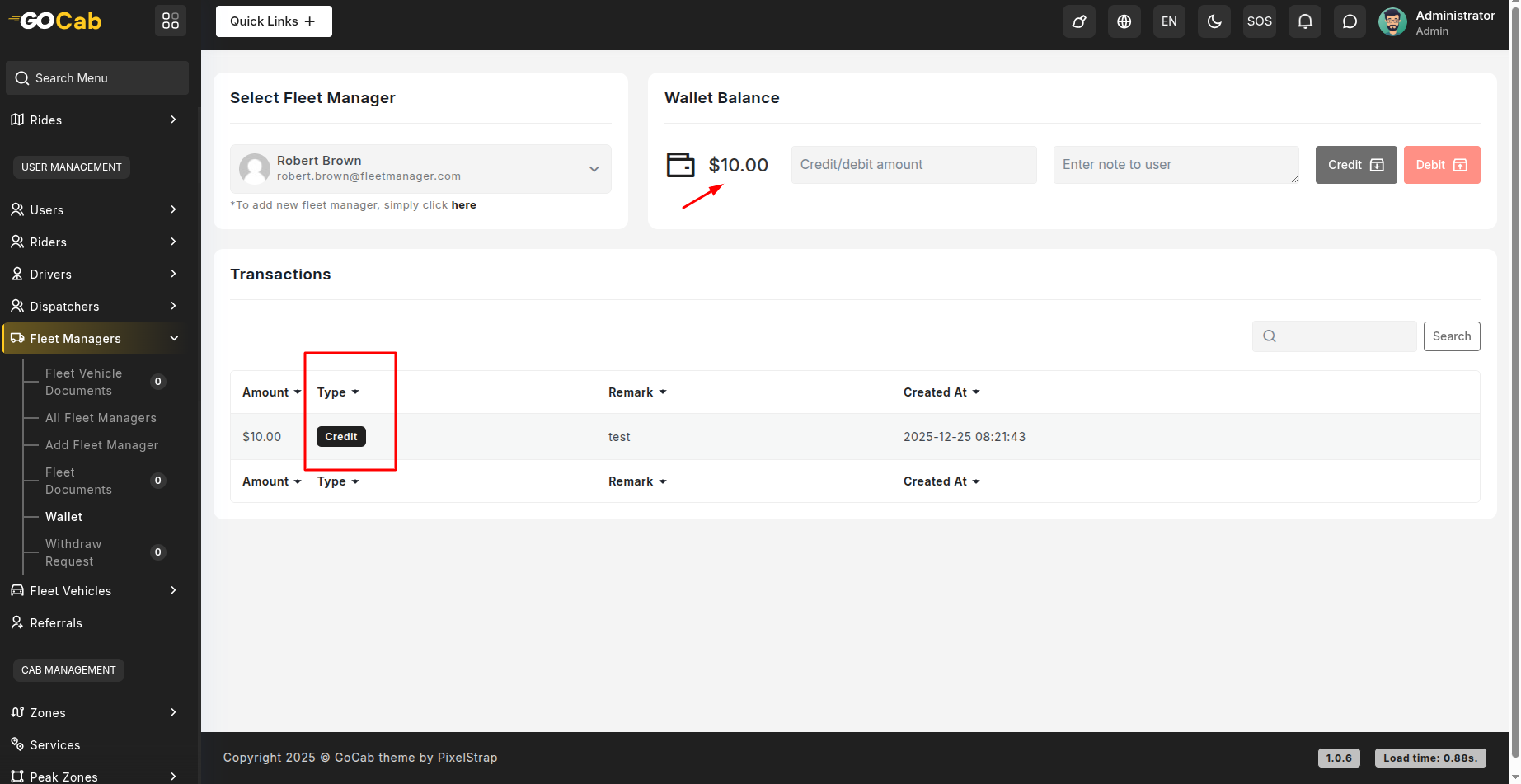Expand the Drivers menu

point(95,275)
